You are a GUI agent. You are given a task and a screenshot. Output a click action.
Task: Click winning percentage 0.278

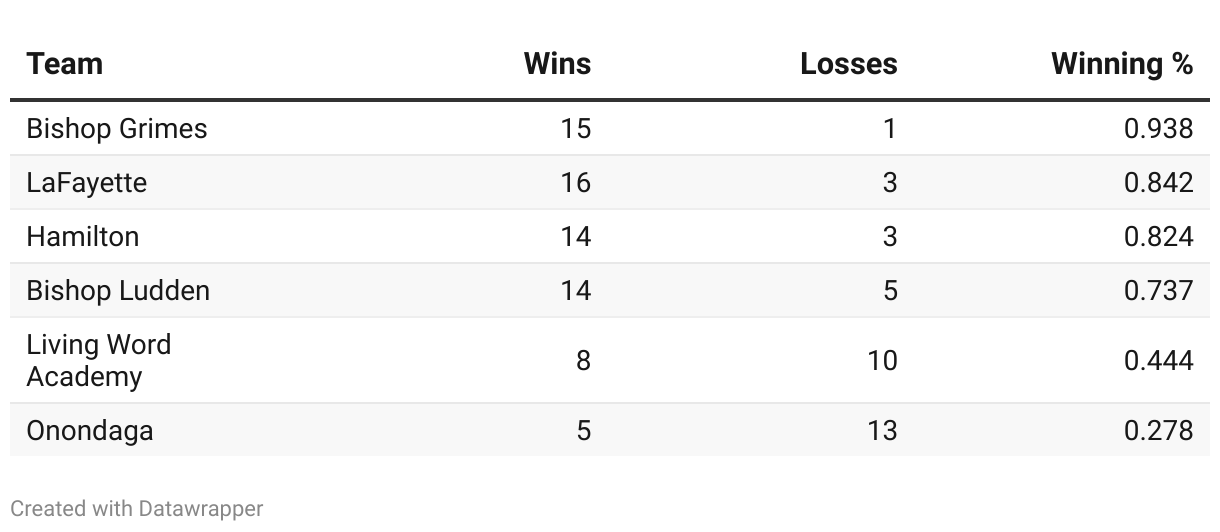pyautogui.click(x=1159, y=431)
